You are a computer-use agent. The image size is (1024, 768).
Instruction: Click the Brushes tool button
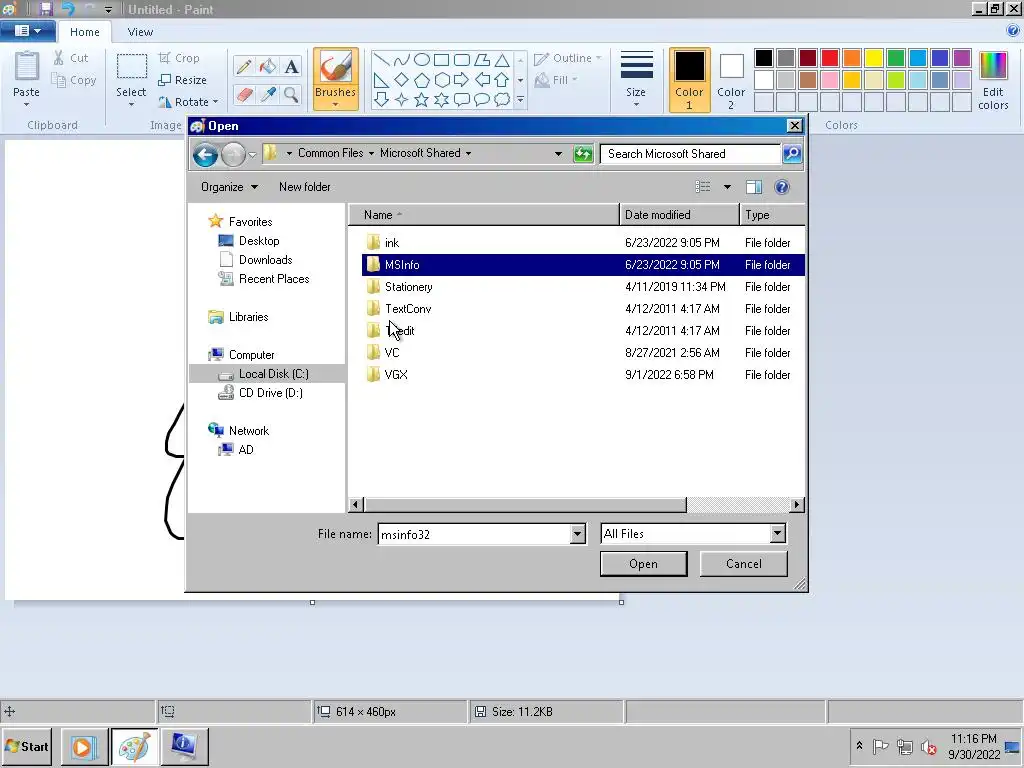pos(336,78)
